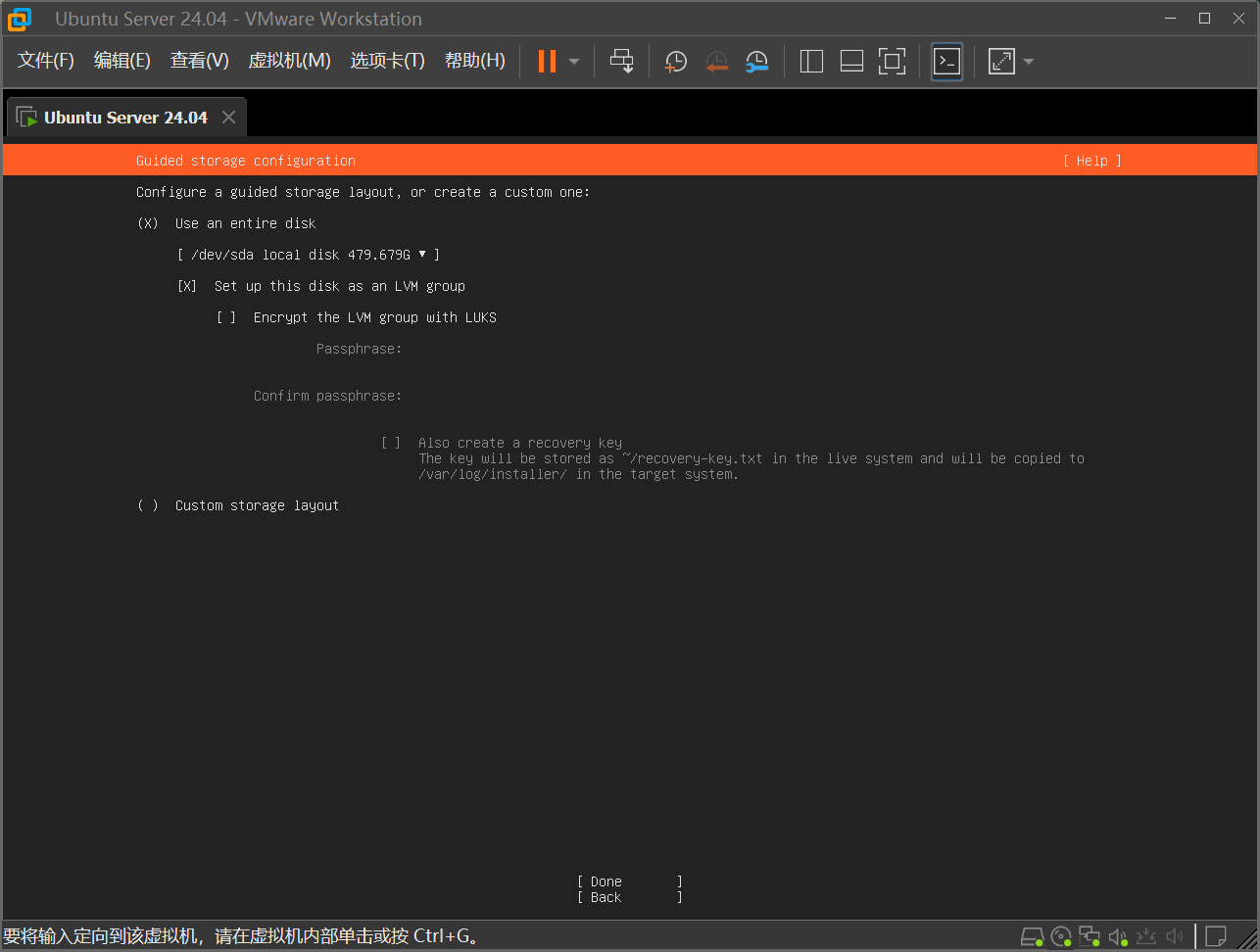Screen dimensions: 1260x952
Task: Click the 'Guided storage configuration' header title
Action: point(246,161)
